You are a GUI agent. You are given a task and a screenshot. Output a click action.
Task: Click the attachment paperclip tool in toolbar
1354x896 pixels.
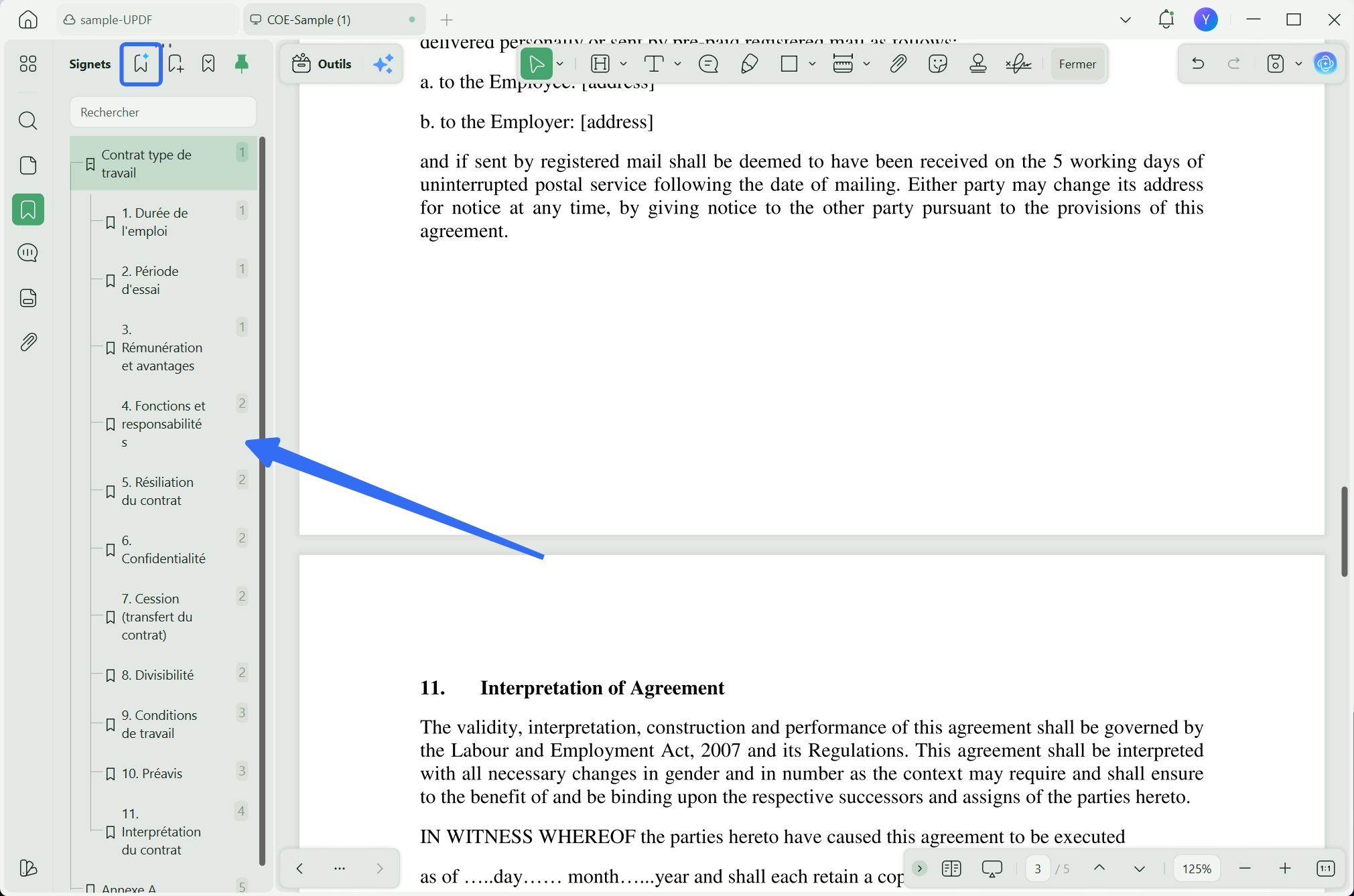point(898,64)
